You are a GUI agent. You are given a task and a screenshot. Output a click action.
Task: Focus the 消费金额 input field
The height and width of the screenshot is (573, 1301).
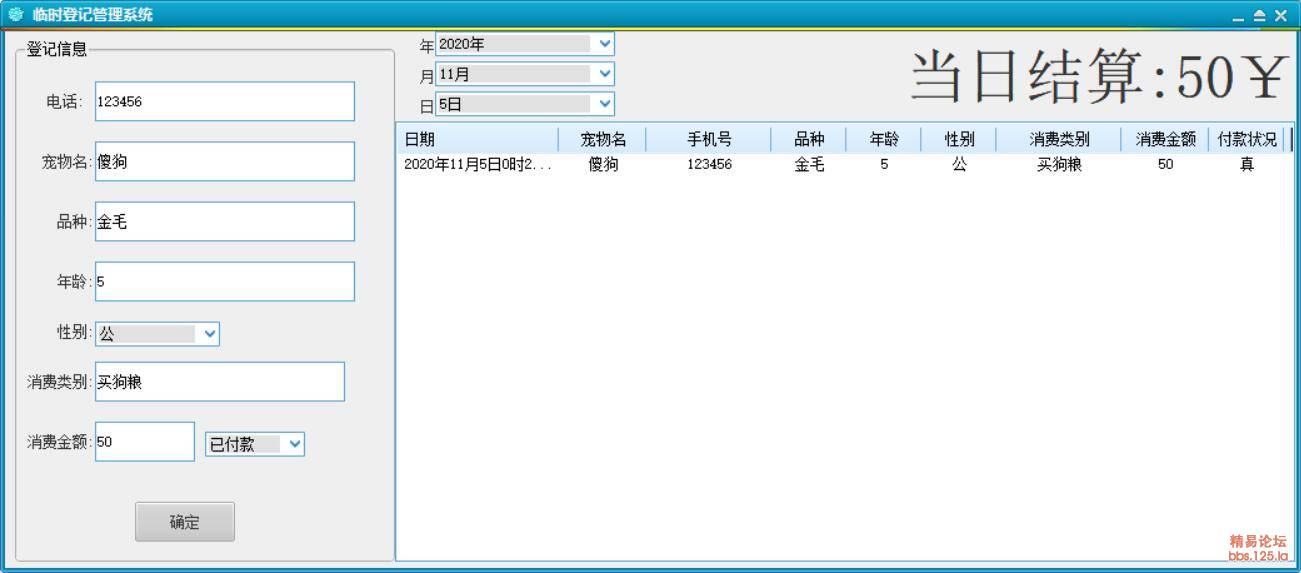coord(144,441)
